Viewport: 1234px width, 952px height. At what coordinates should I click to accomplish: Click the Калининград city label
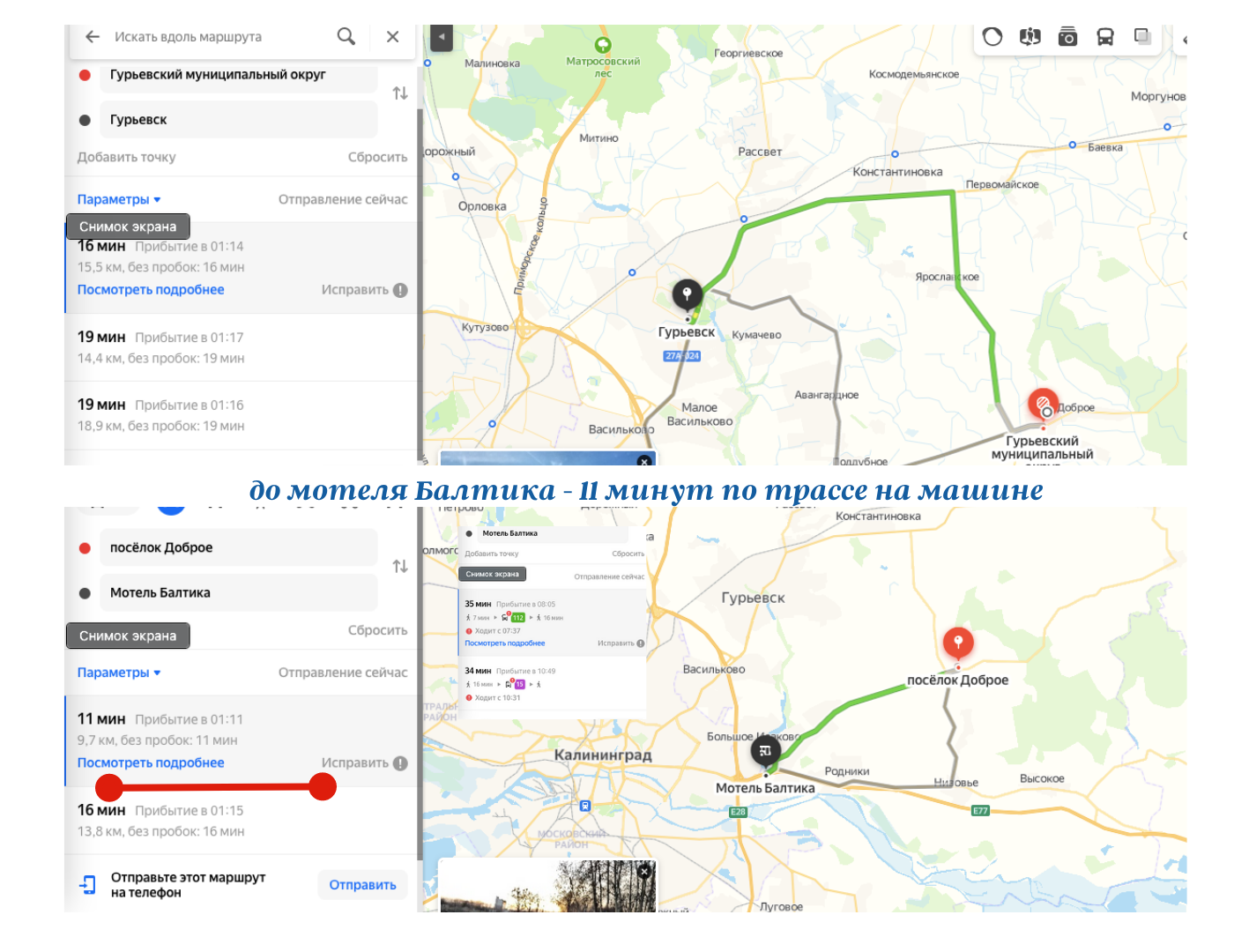click(x=603, y=755)
